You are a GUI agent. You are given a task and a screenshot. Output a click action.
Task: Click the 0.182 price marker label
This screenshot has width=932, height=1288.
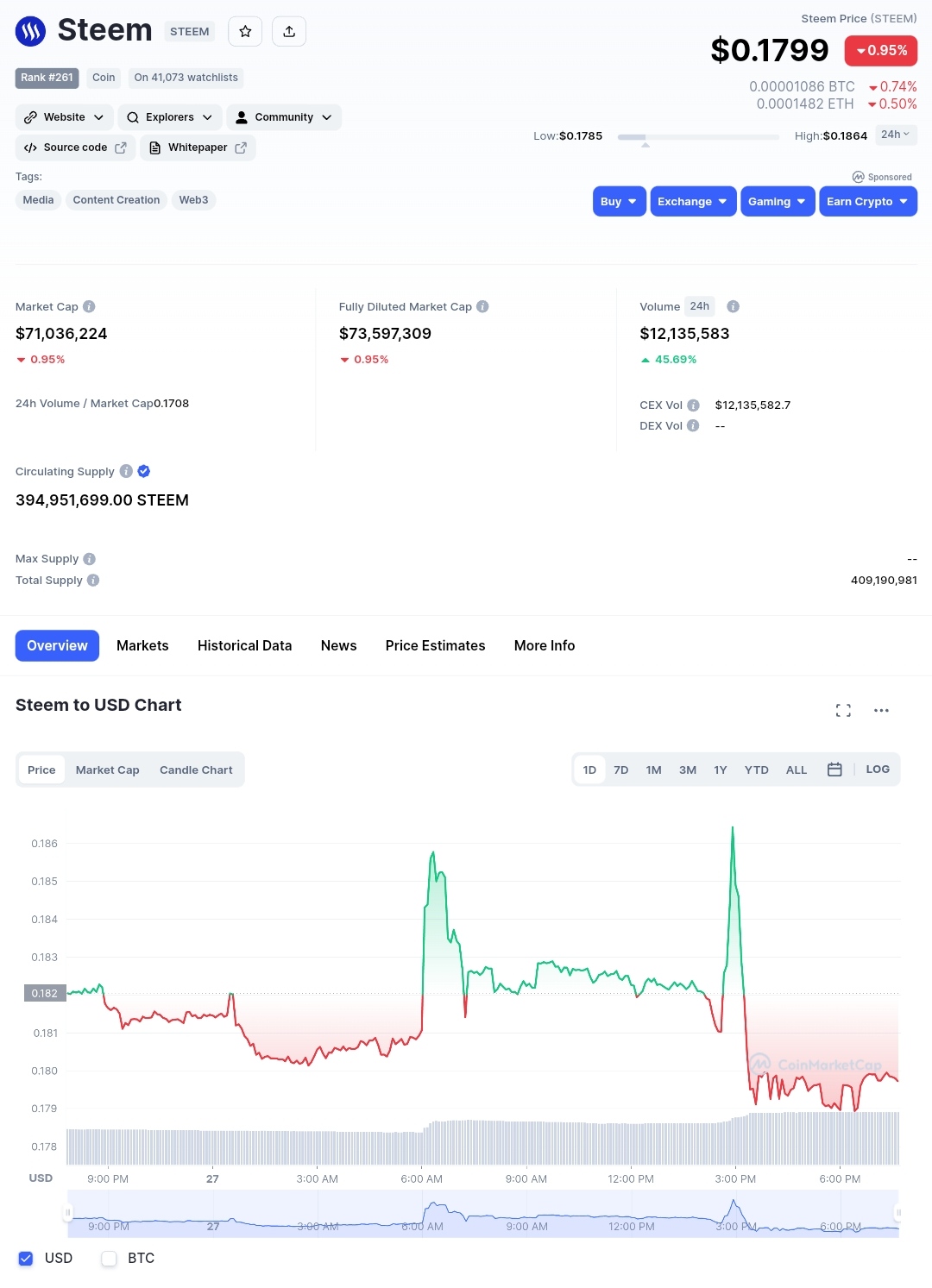pyautogui.click(x=44, y=993)
